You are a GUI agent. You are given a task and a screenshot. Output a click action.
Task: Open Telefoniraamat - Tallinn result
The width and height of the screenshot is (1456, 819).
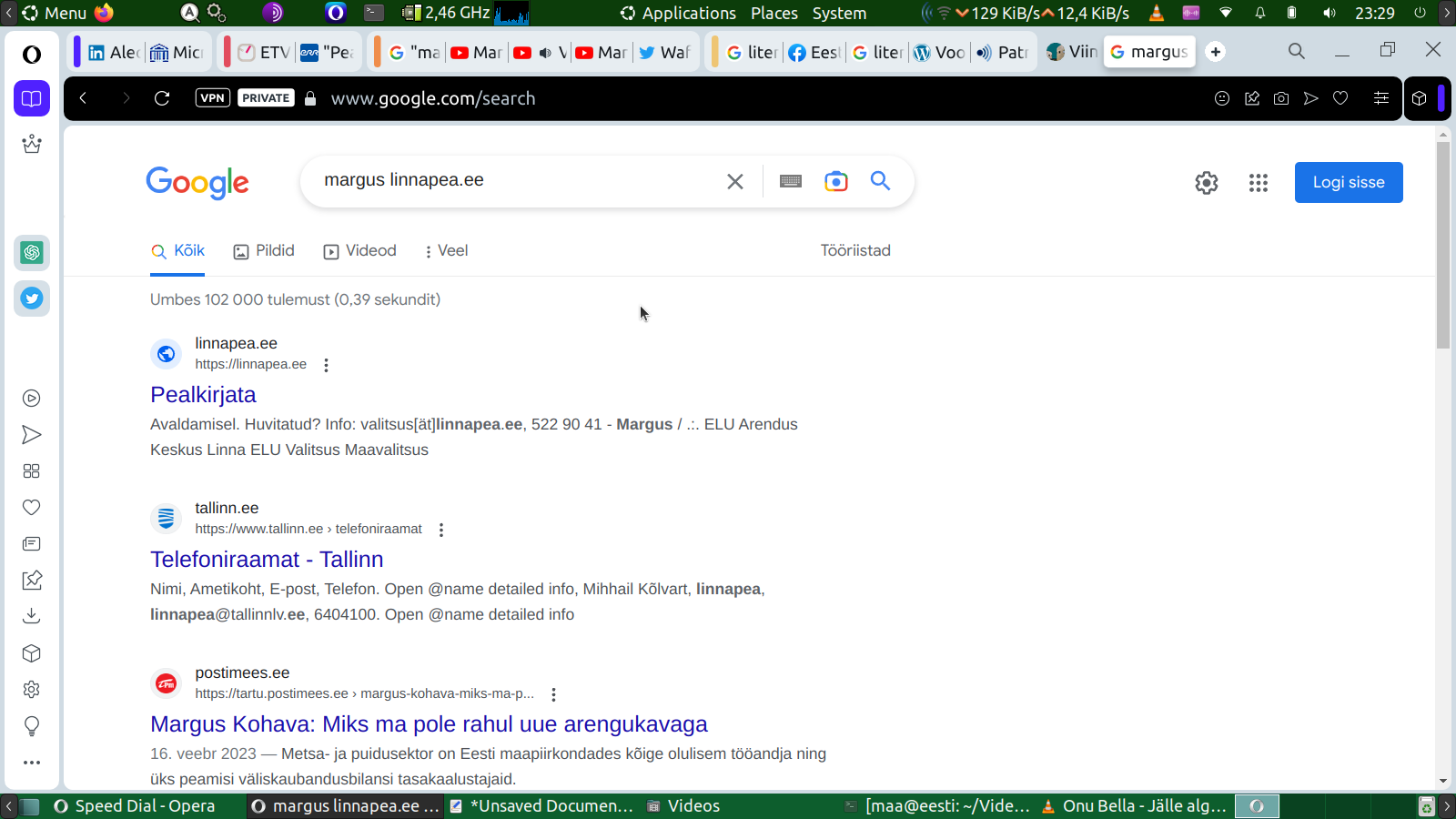coord(267,560)
